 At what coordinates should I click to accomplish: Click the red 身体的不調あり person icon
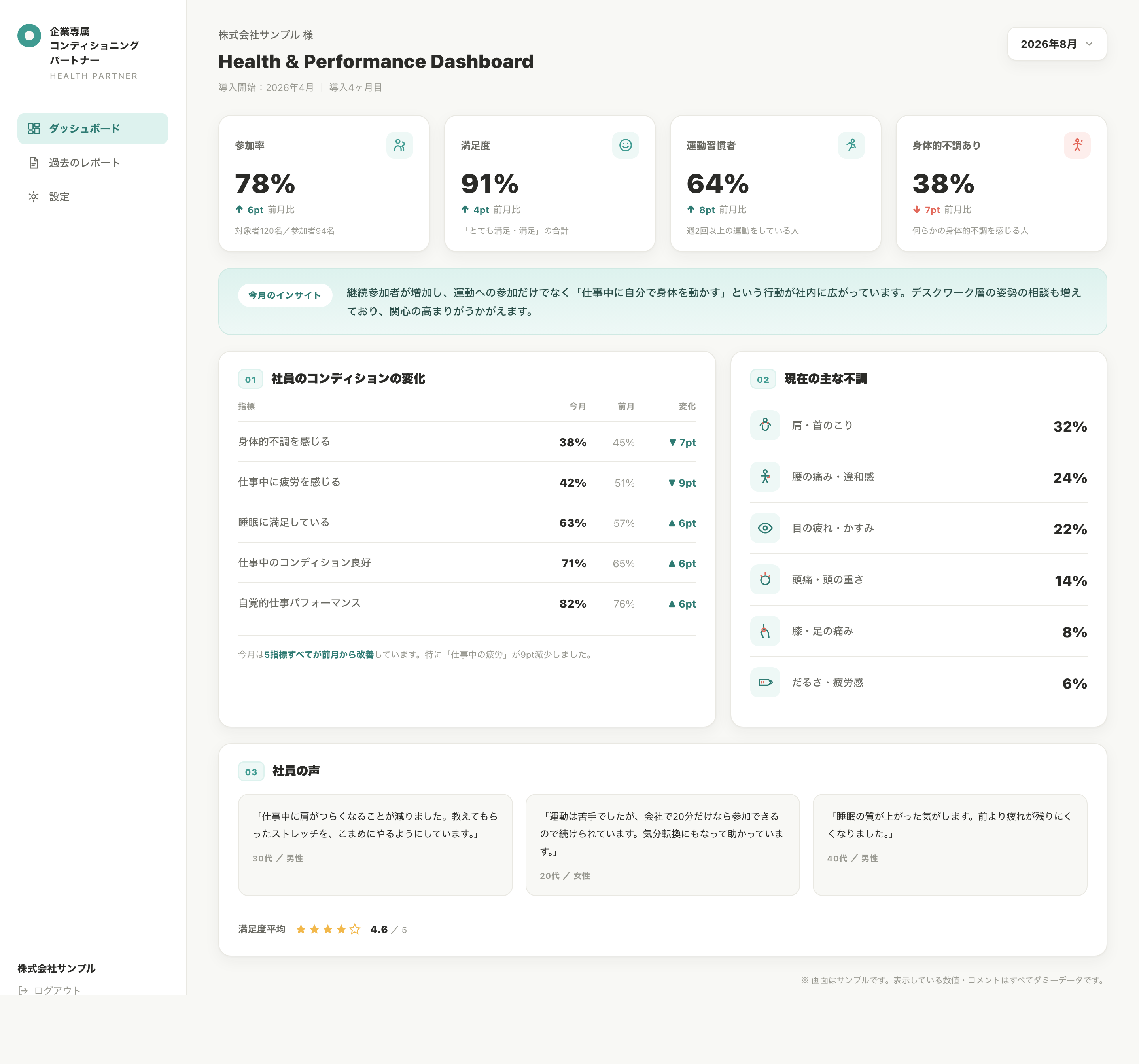click(x=1077, y=145)
